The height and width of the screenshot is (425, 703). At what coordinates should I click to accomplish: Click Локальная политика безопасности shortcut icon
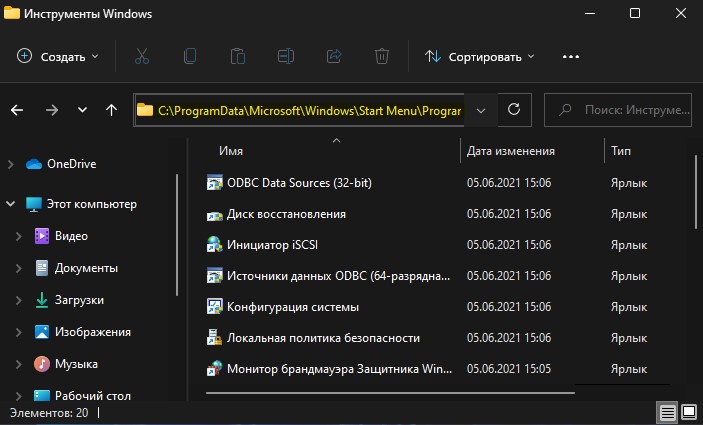(214, 338)
